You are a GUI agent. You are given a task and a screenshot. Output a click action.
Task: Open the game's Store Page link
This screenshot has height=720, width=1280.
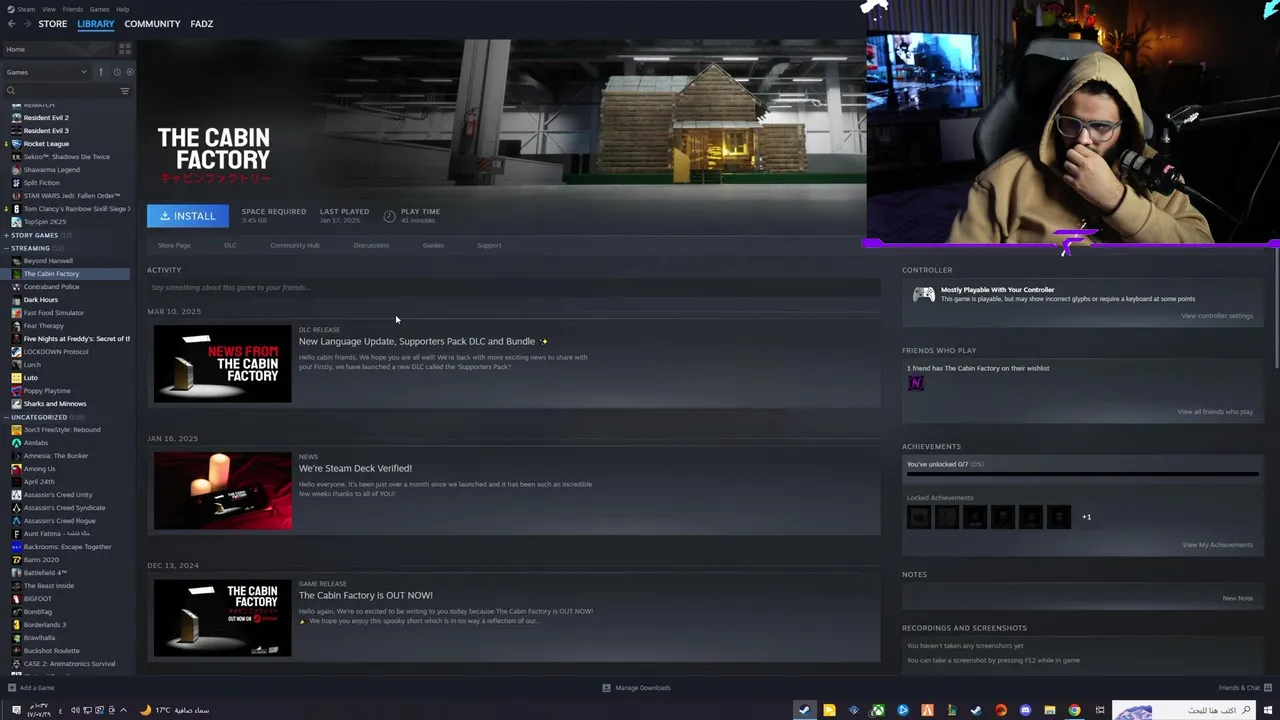click(x=174, y=245)
